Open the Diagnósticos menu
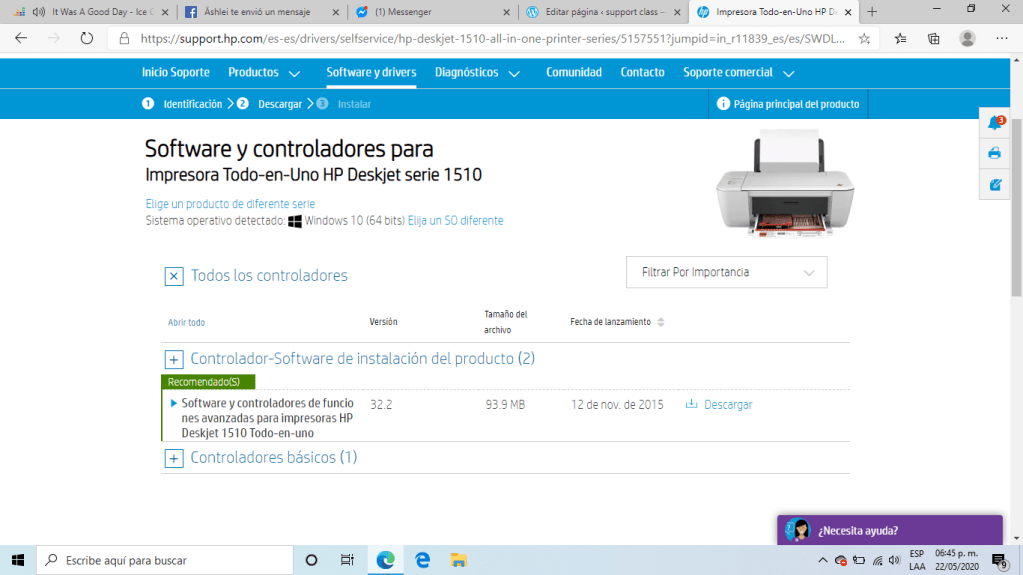Image resolution: width=1023 pixels, height=575 pixels. click(478, 73)
